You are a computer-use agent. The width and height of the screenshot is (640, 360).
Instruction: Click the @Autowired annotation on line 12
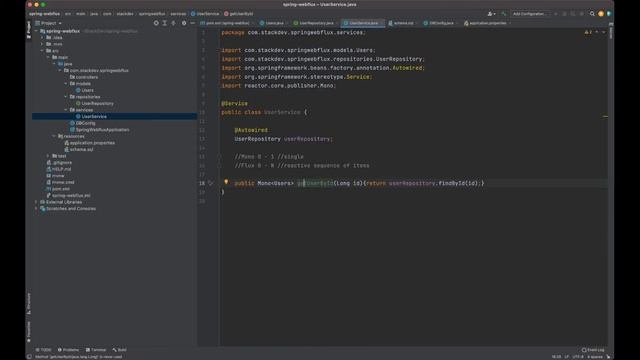[251, 130]
